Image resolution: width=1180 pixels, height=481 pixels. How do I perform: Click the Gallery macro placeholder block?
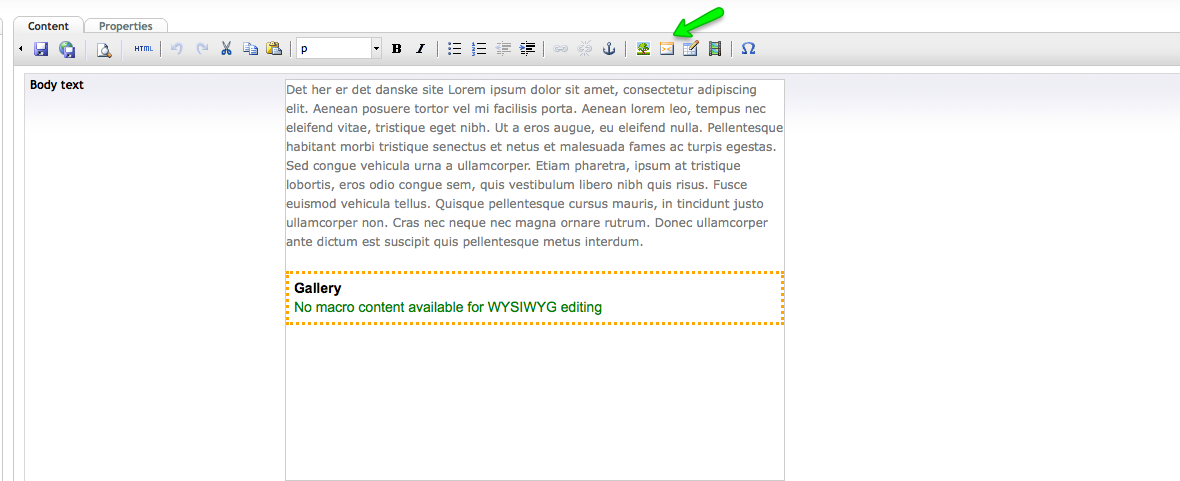click(534, 298)
